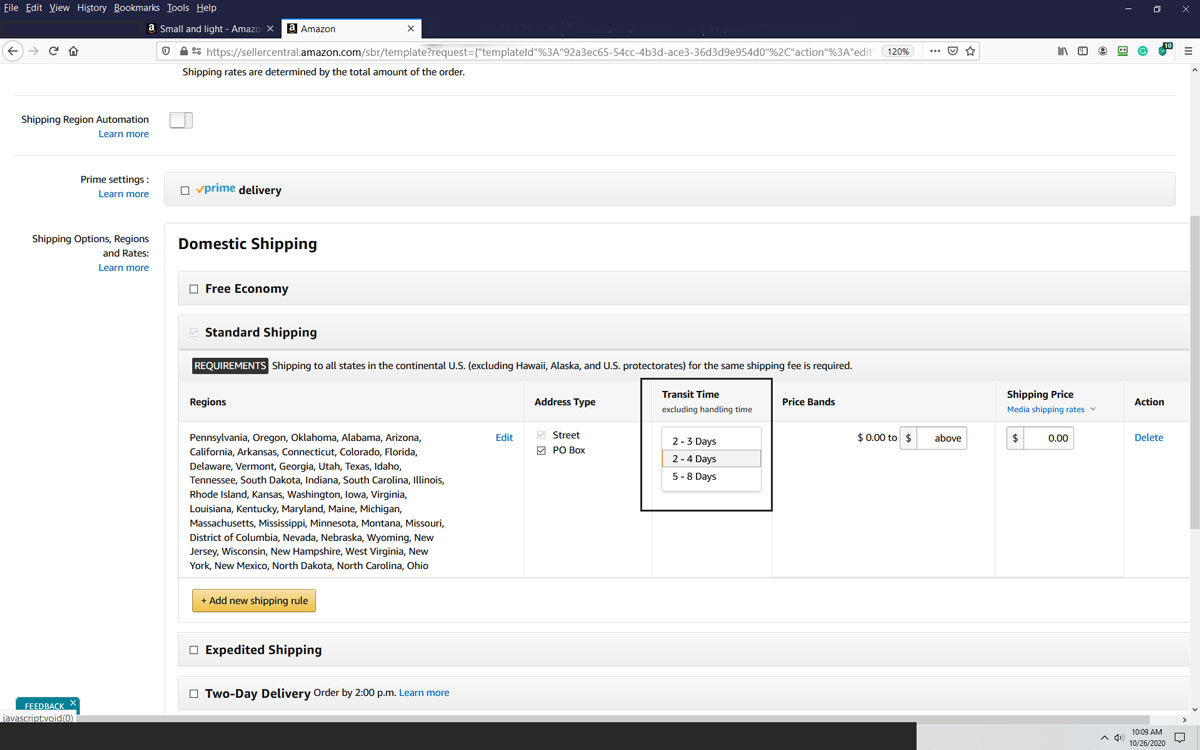
Task: Click the Grammarly extension icon
Action: click(1142, 51)
